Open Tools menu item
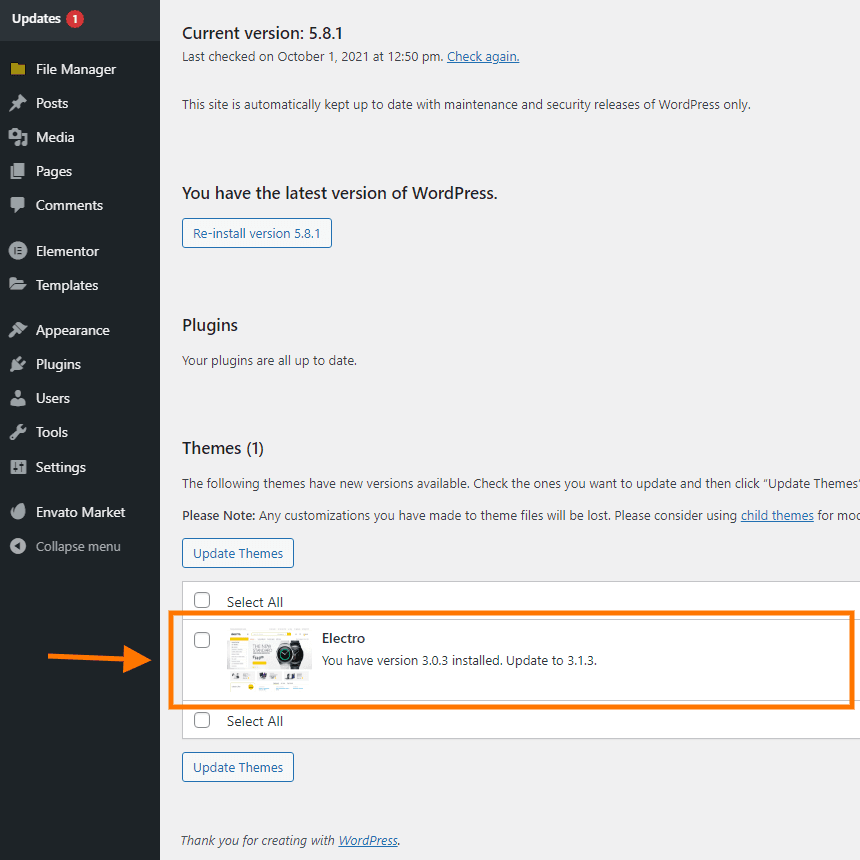 click(52, 432)
